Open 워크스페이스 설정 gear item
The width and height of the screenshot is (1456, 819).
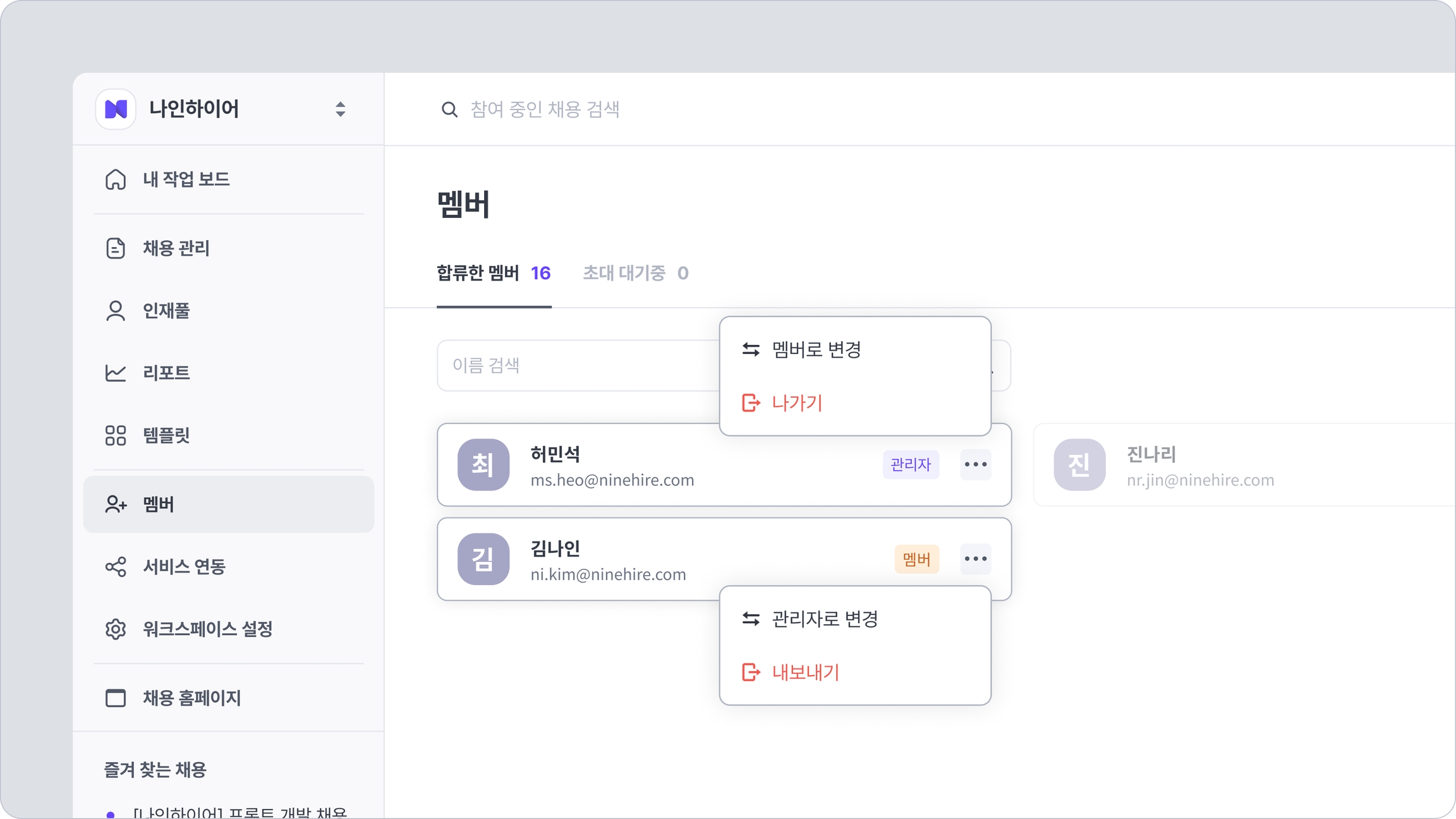tap(207, 629)
